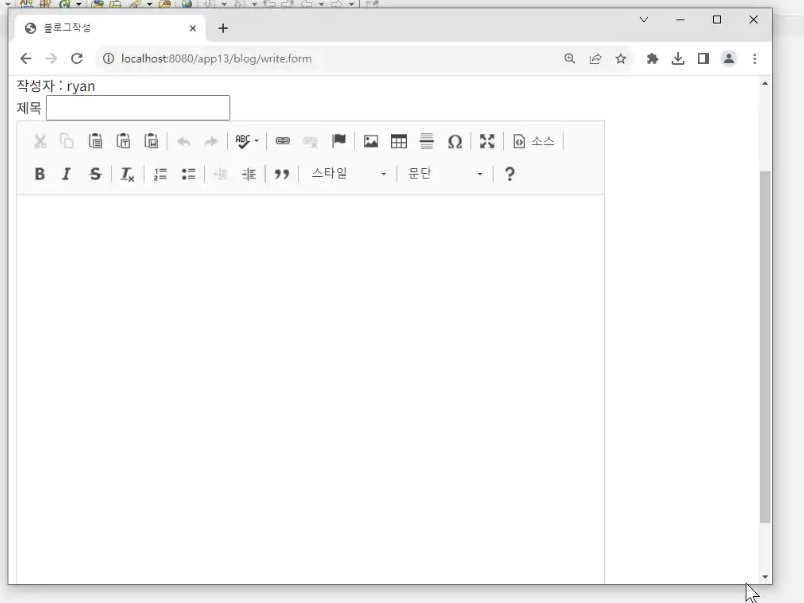804x603 pixels.
Task: Click the Share page icon
Action: tap(595, 58)
